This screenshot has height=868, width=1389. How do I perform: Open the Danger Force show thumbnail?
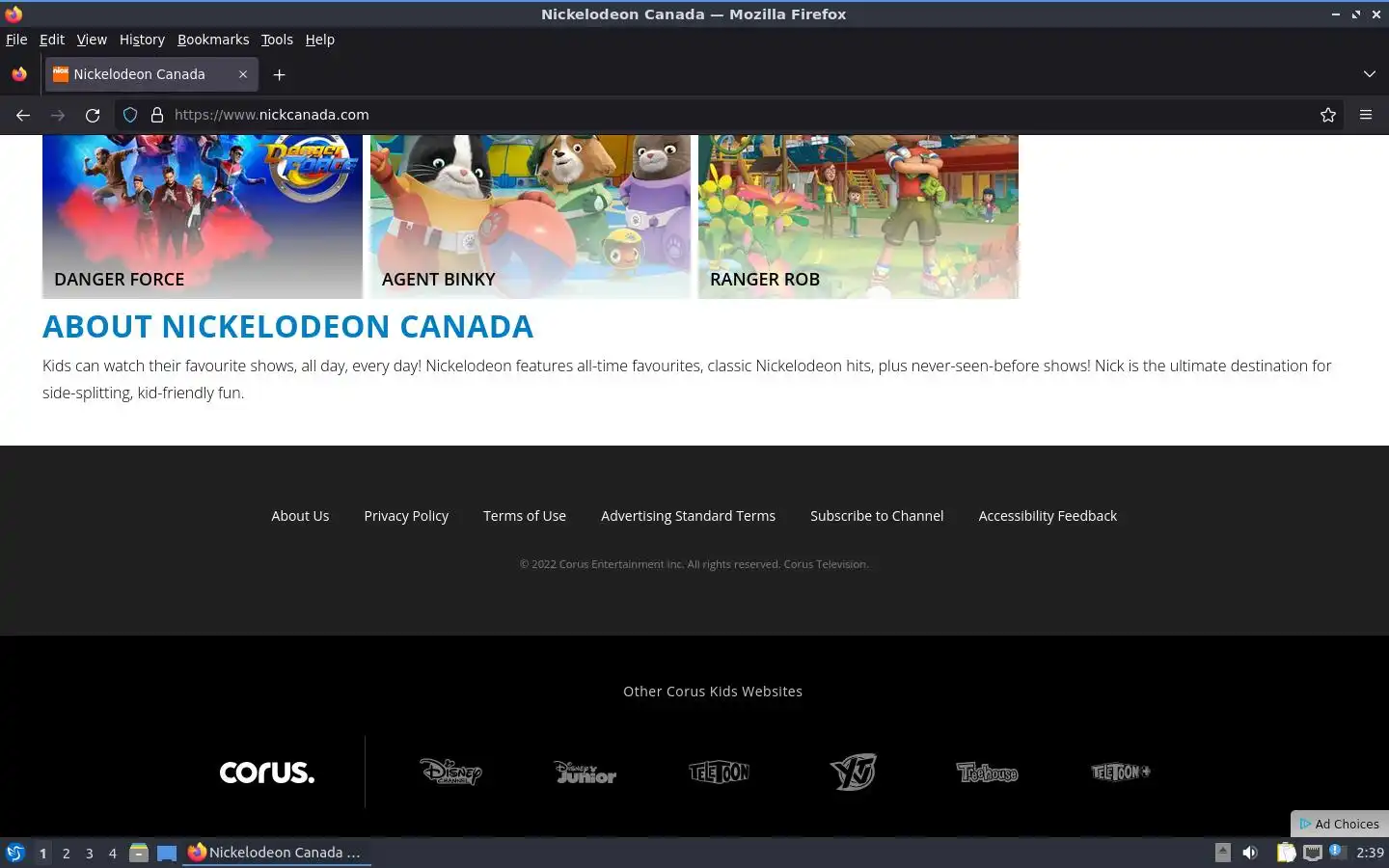pos(203,217)
